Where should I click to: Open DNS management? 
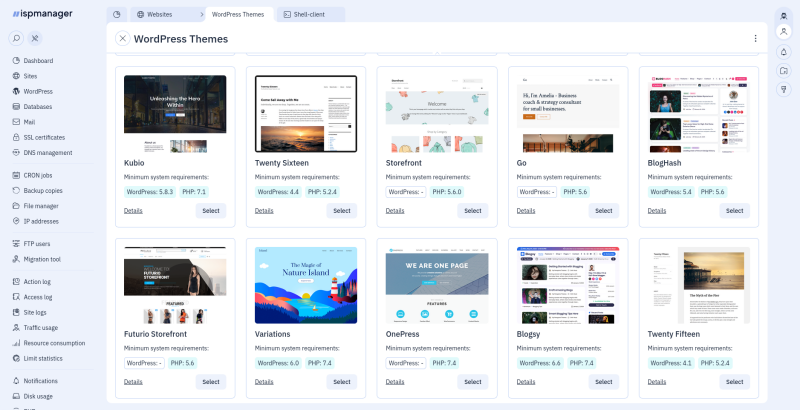(47, 152)
